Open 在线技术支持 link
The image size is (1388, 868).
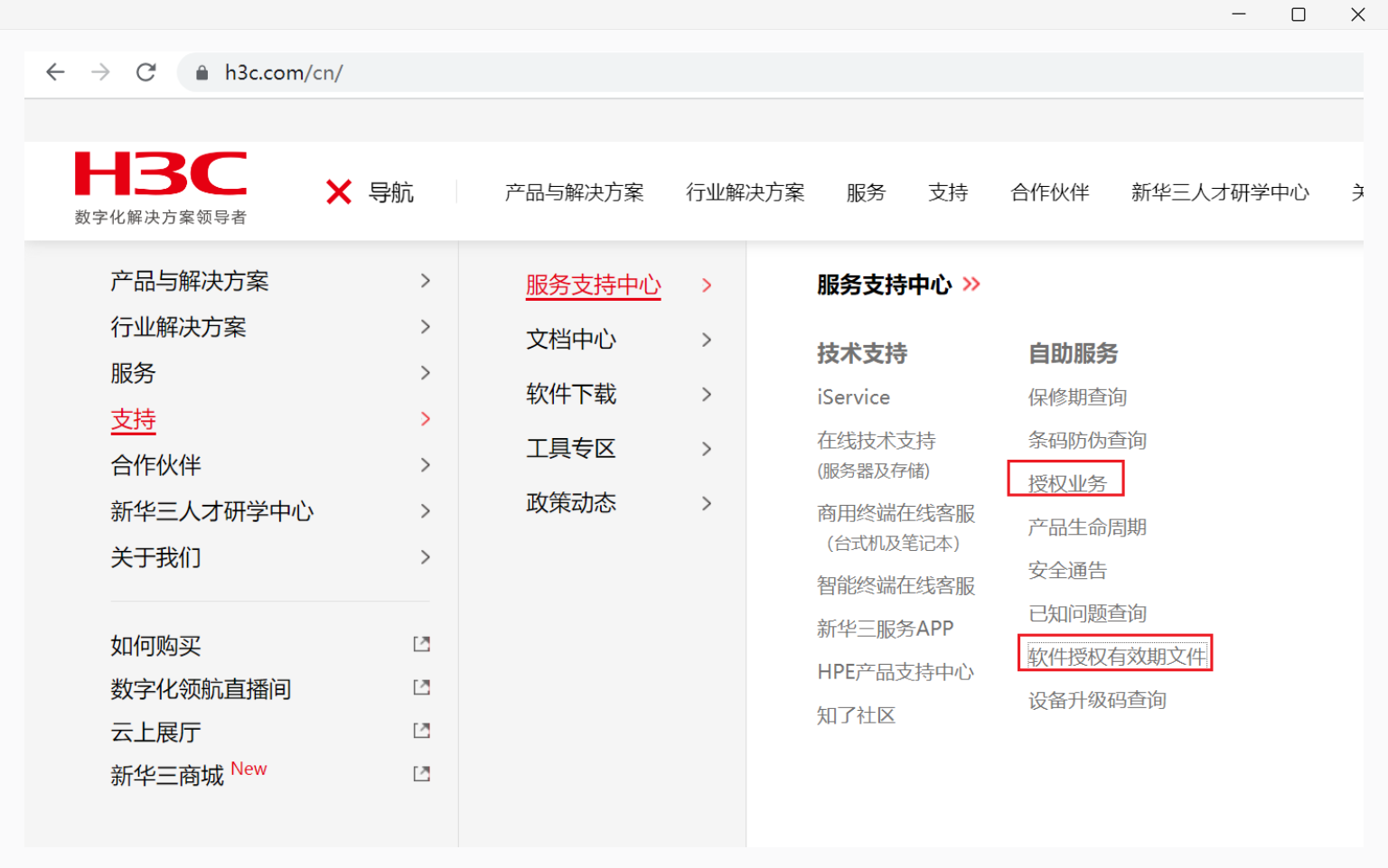pos(876,441)
